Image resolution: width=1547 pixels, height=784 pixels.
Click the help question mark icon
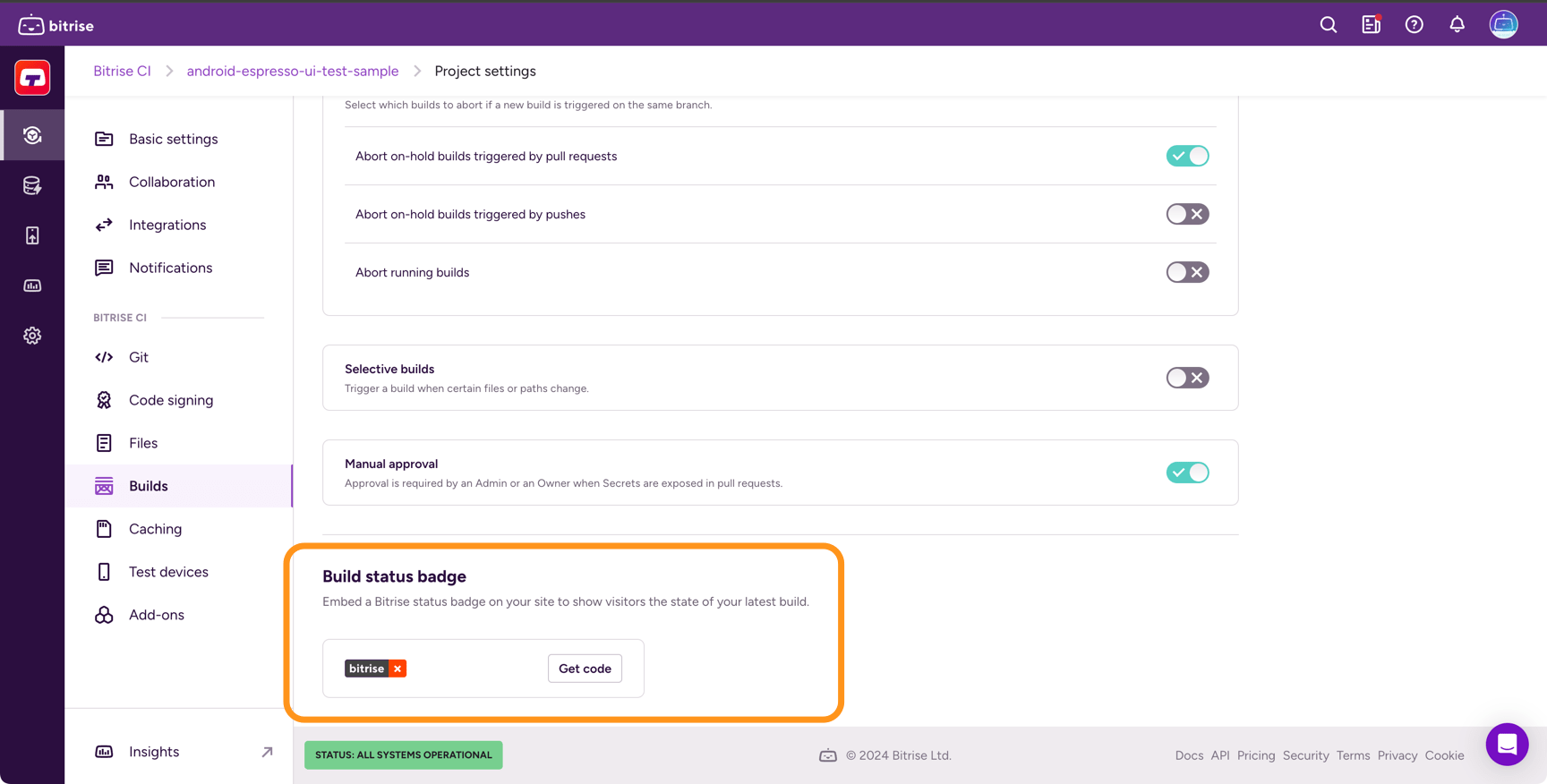coord(1415,25)
